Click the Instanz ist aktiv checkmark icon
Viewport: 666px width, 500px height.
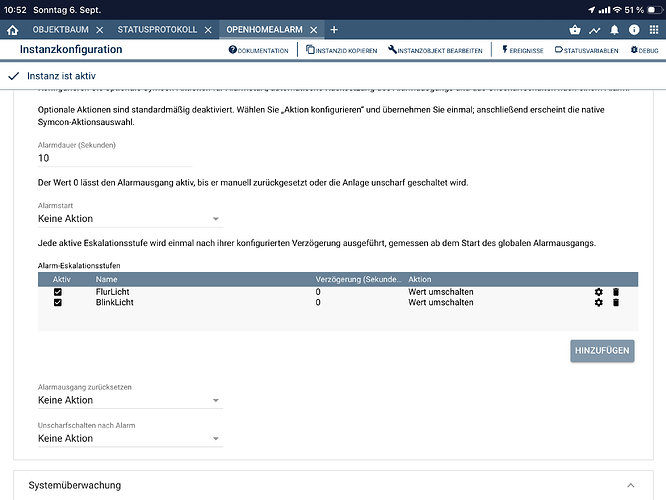click(x=14, y=76)
